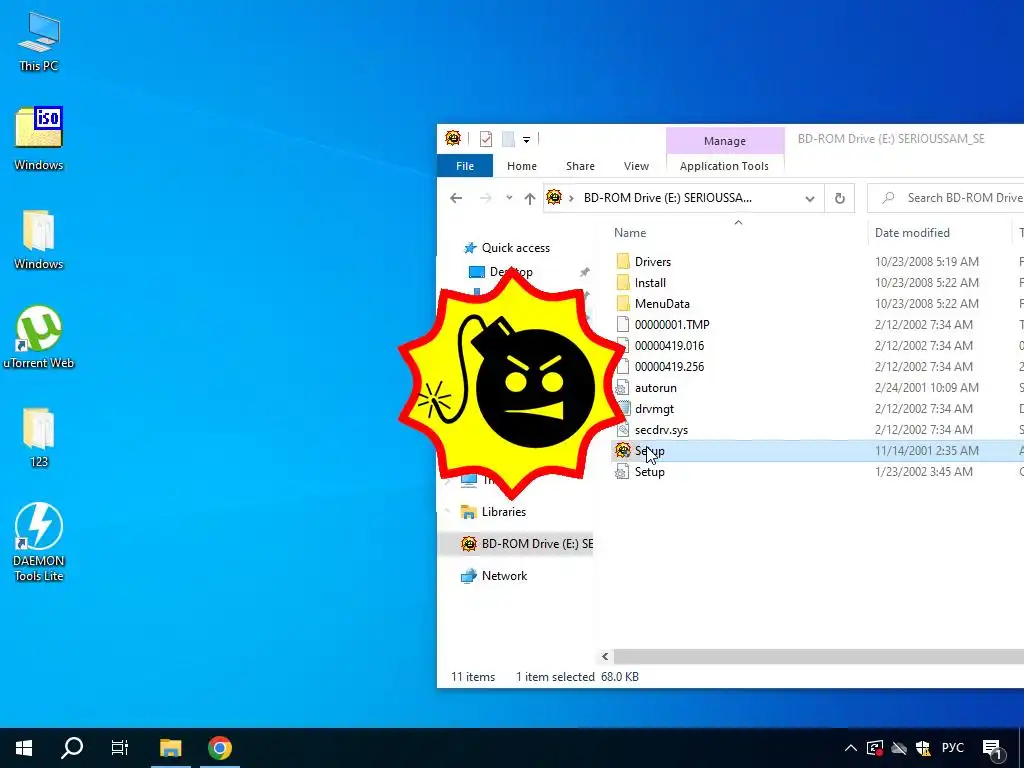Viewport: 1024px width, 768px height.
Task: Go back using the Back arrow
Action: click(456, 198)
